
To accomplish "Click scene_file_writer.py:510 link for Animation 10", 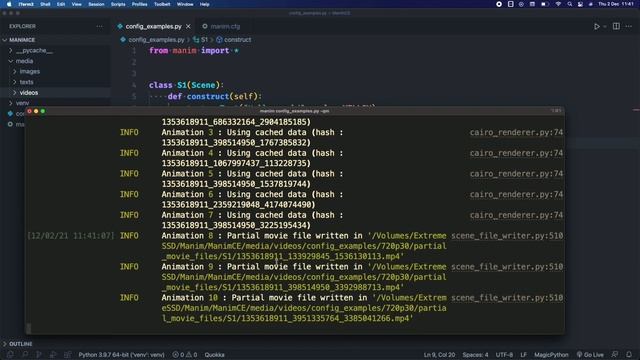I will (x=507, y=298).
